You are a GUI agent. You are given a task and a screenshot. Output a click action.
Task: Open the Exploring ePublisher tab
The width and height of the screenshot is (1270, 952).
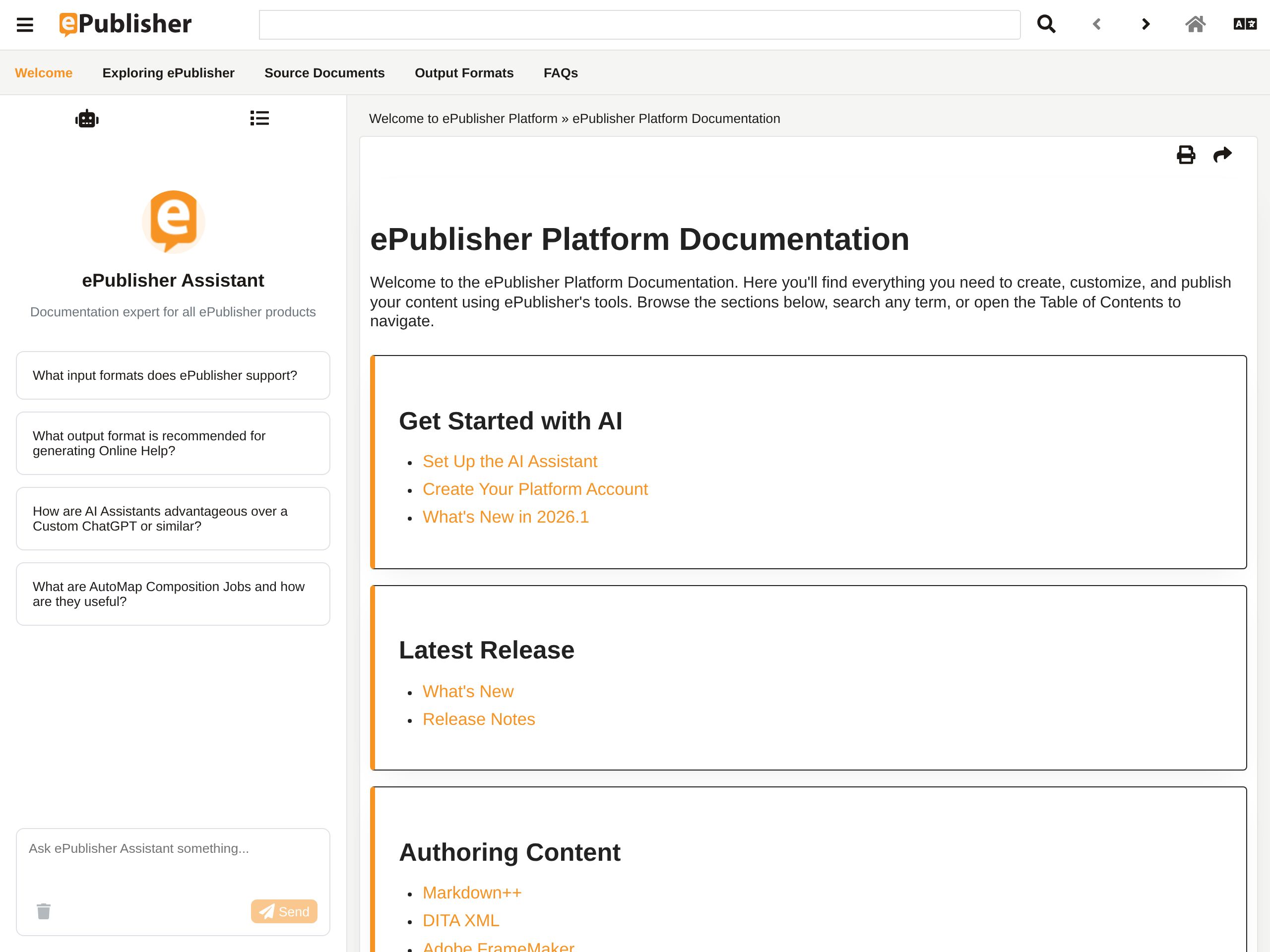168,73
